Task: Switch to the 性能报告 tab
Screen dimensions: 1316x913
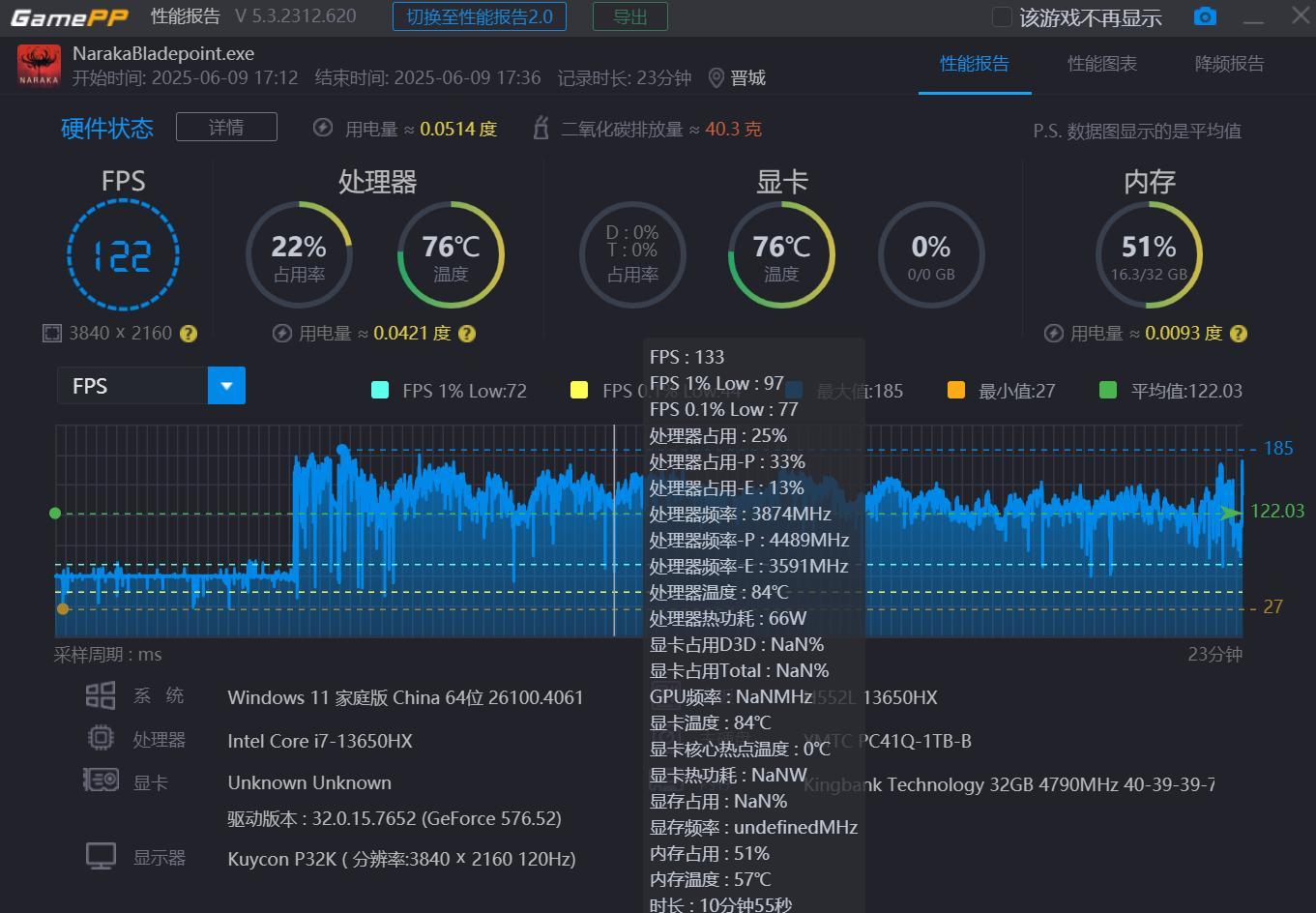Action: (x=975, y=64)
